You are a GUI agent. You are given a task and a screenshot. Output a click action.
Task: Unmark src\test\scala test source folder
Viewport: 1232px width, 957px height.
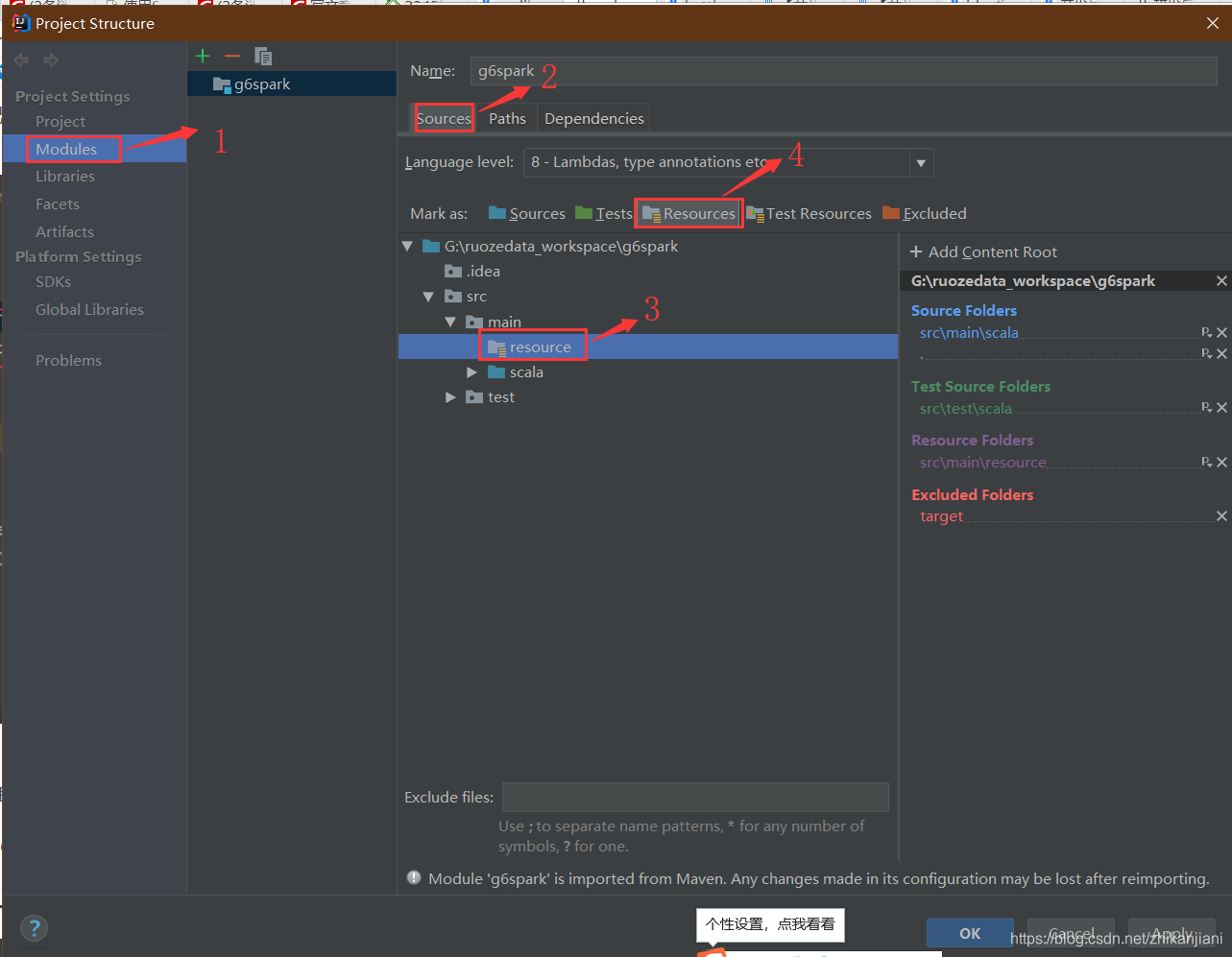(1222, 407)
